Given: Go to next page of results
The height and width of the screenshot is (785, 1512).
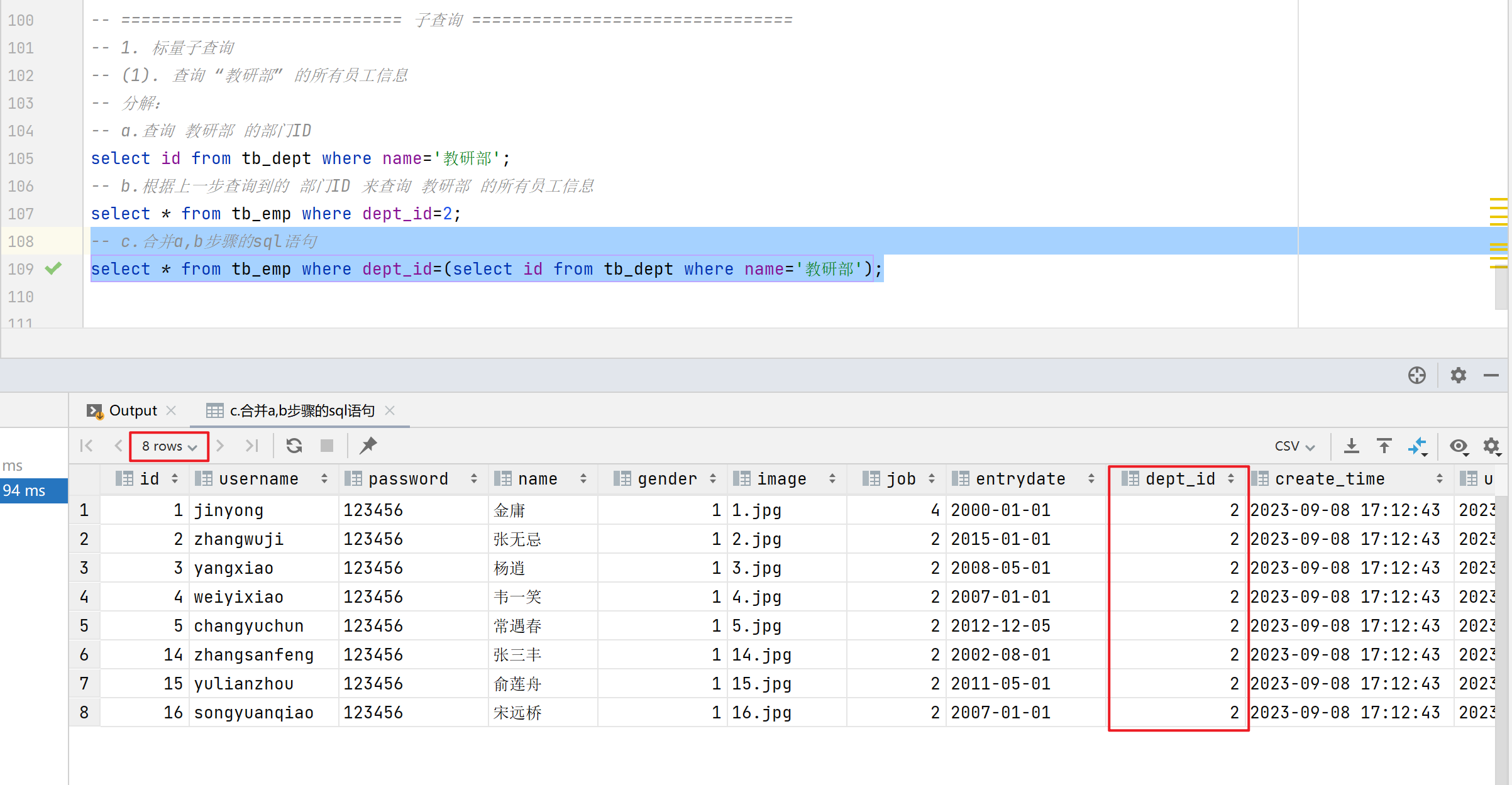Looking at the screenshot, I should click(220, 446).
